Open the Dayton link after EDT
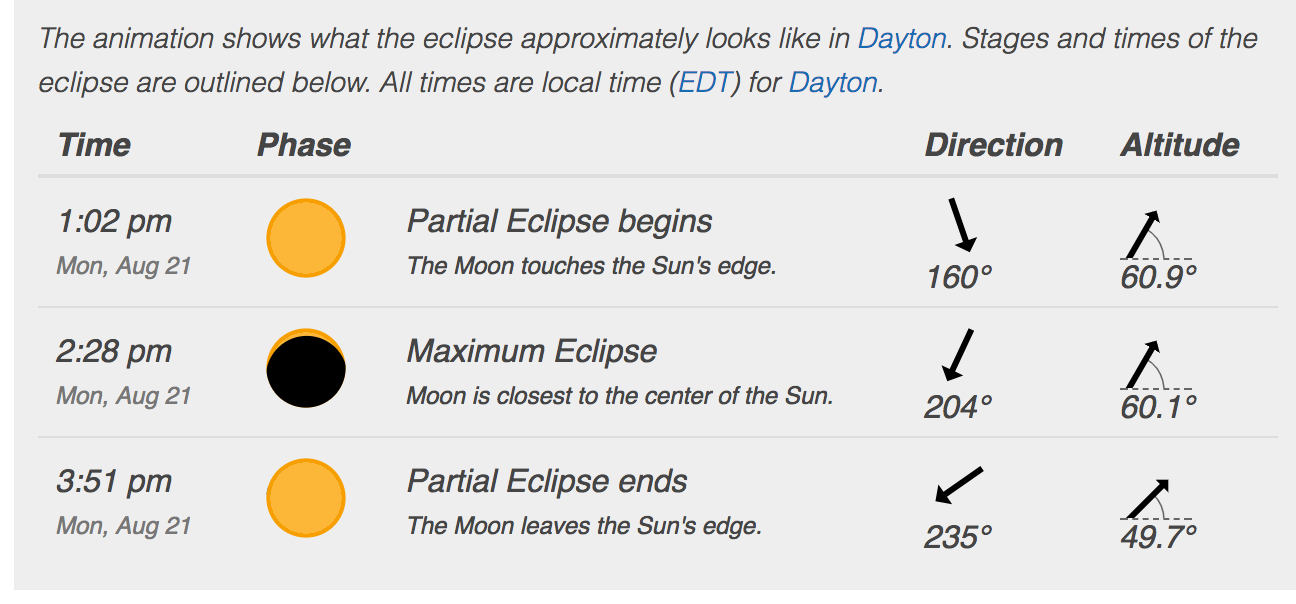This screenshot has width=1296, height=604. pyautogui.click(x=833, y=82)
